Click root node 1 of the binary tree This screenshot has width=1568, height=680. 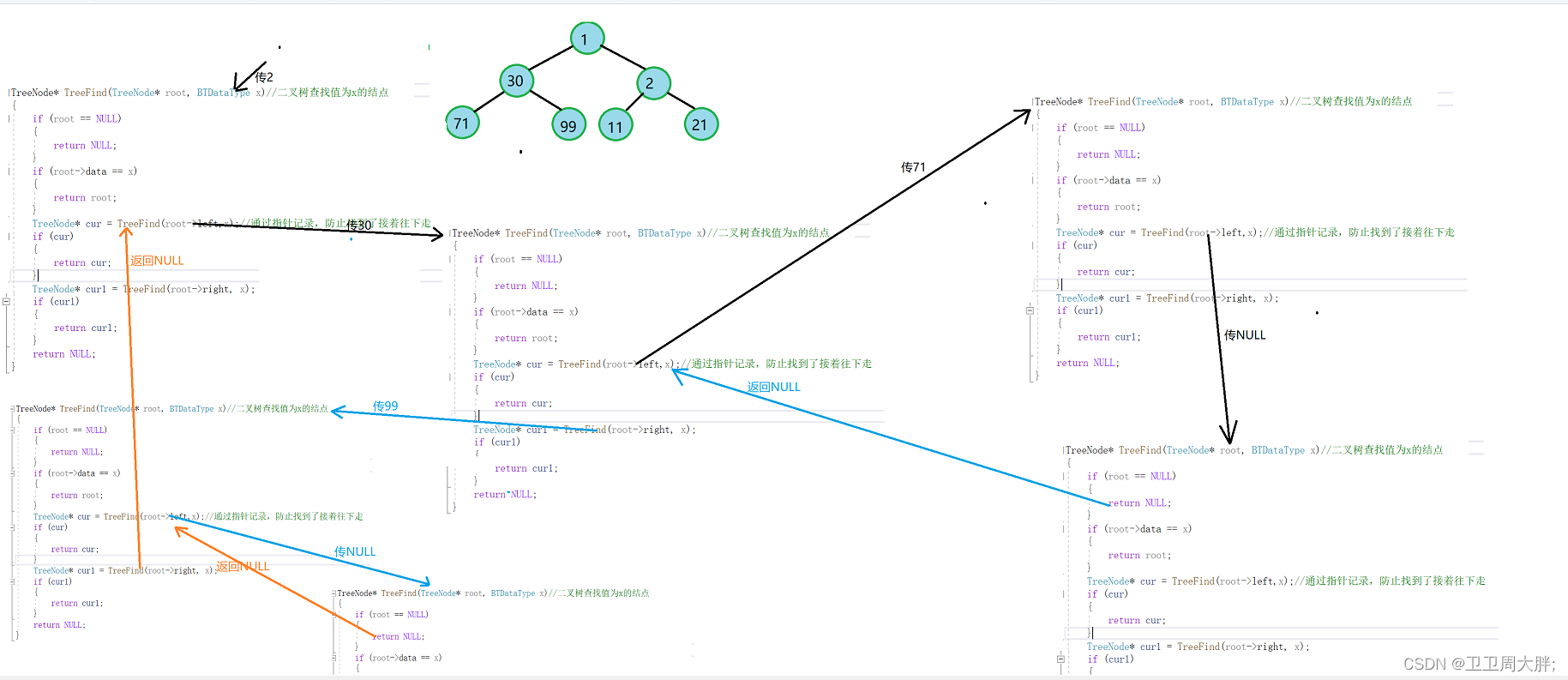click(x=587, y=38)
